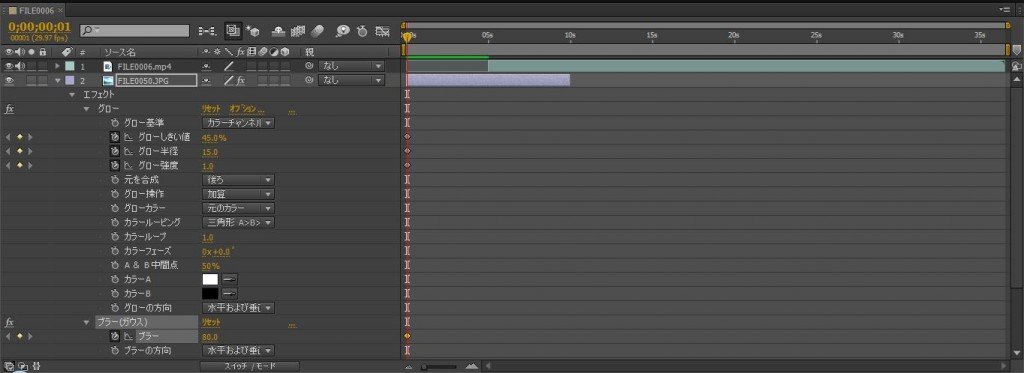
Task: Click graph icon beside グロー半径
Action: pos(129,152)
